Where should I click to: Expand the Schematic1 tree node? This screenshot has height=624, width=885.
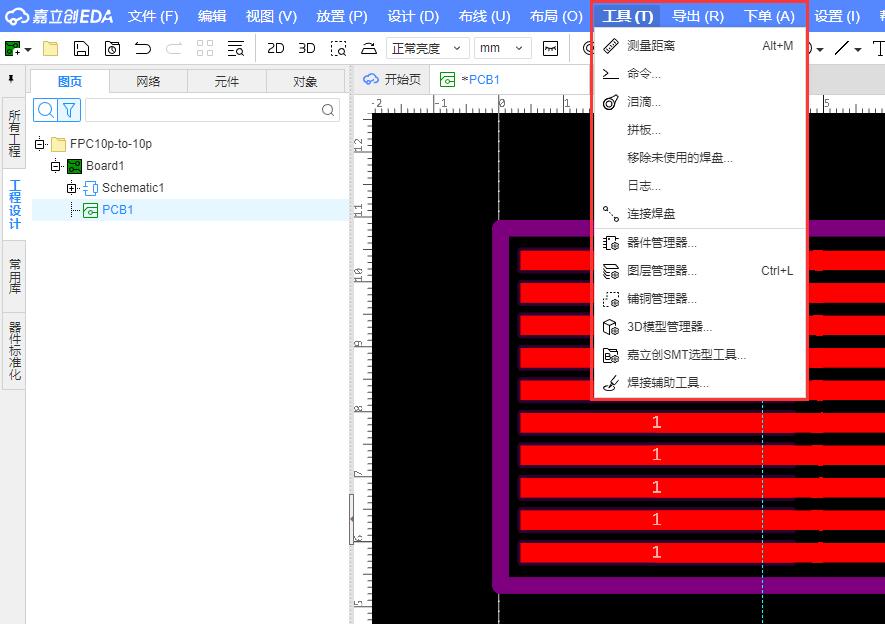click(x=72, y=188)
